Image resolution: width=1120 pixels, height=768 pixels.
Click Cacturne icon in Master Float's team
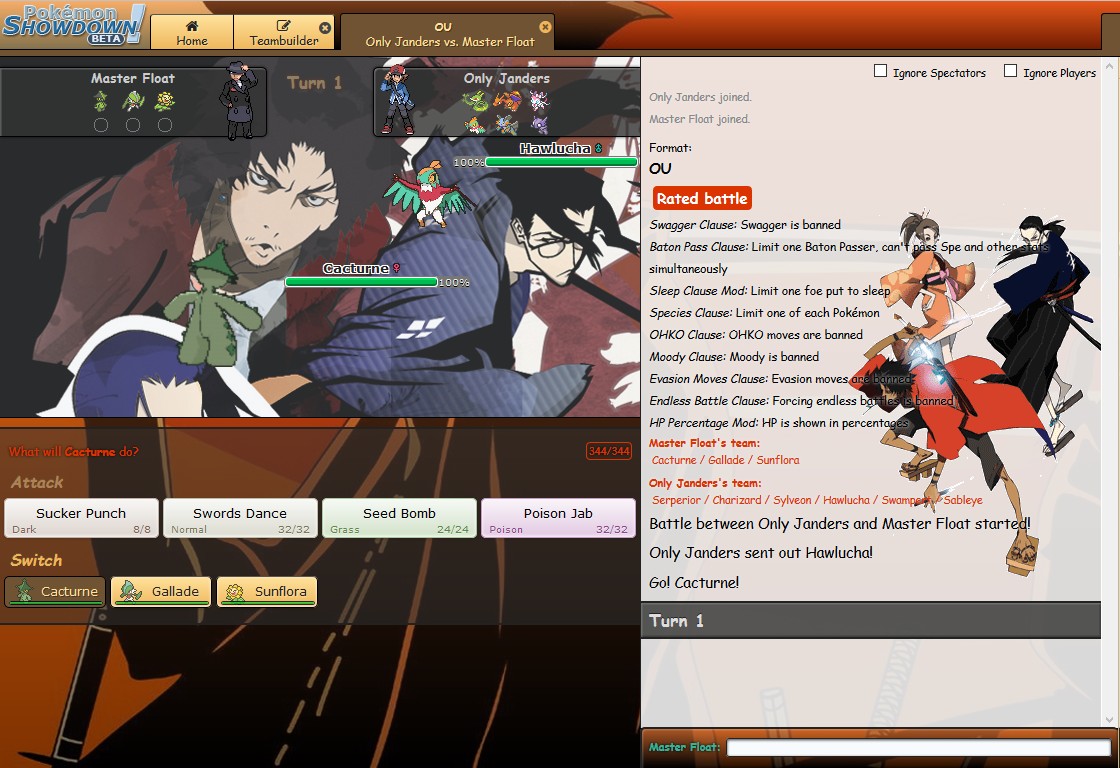point(101,101)
